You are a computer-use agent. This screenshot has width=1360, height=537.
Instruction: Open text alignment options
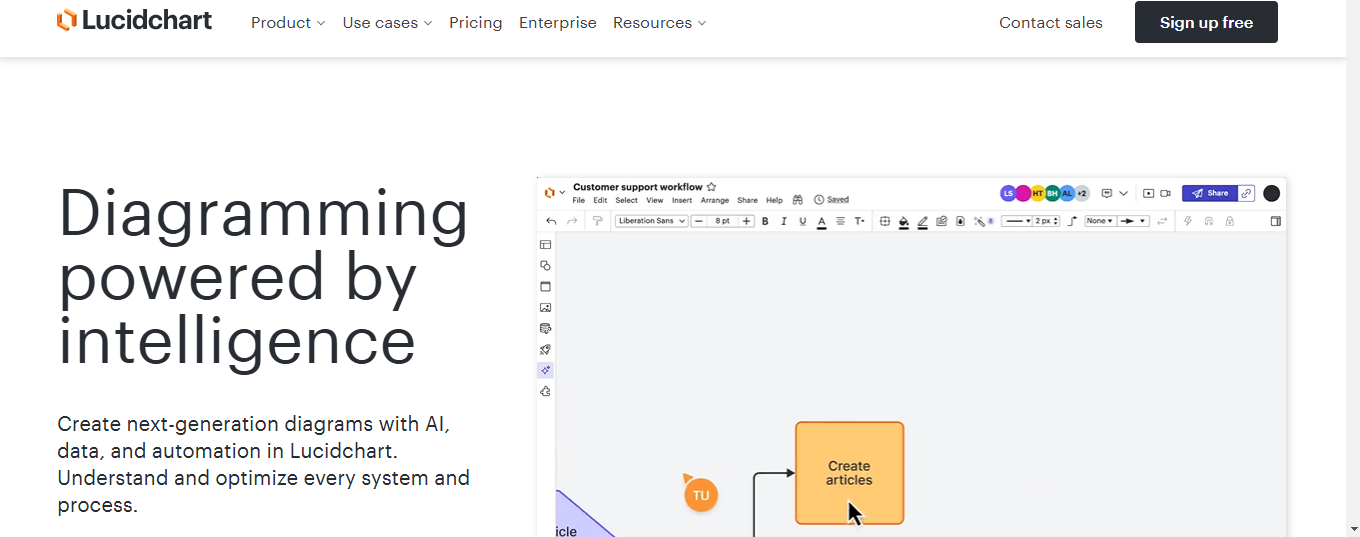tap(841, 221)
